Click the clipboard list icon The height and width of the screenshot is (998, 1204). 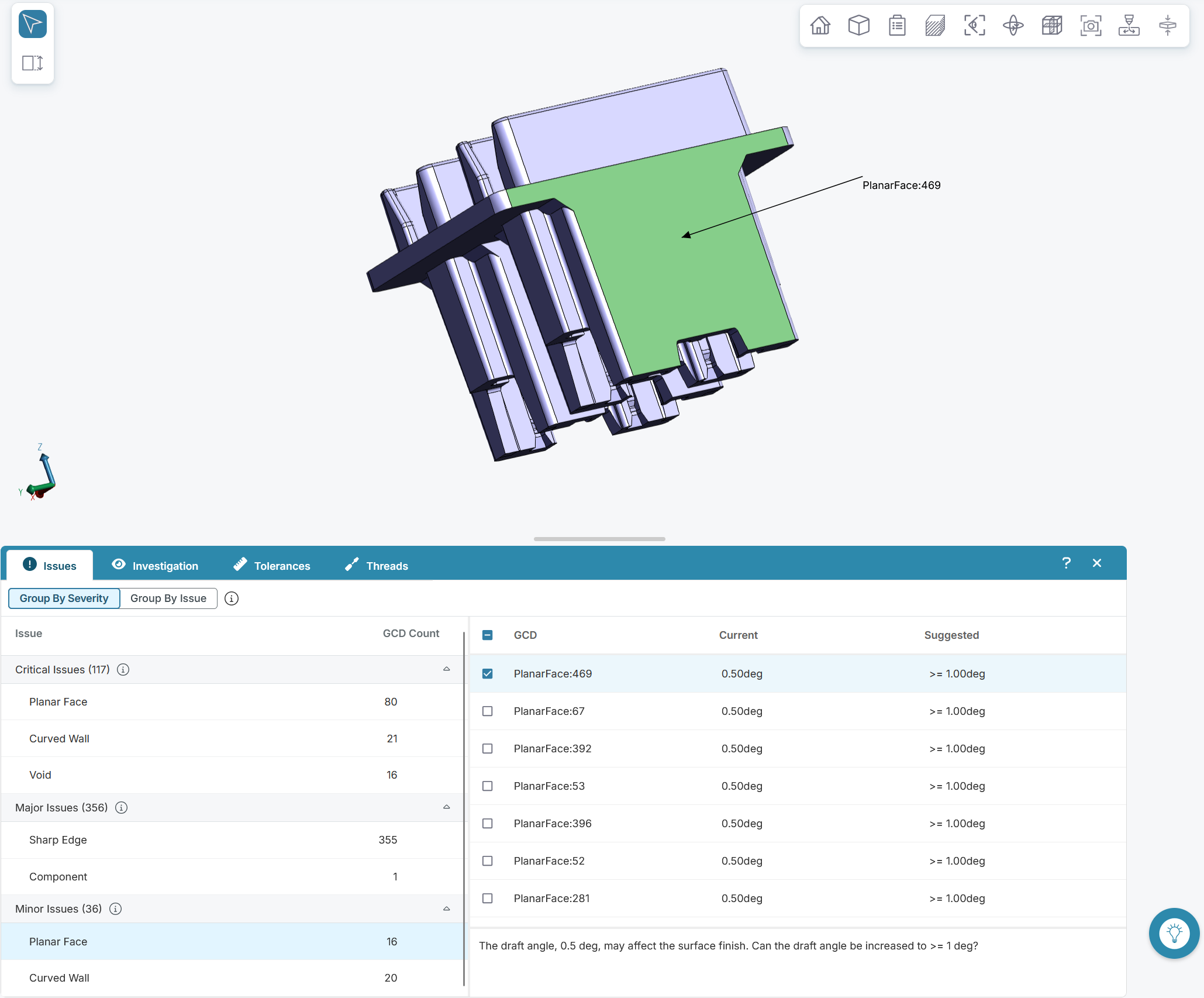pos(897,26)
